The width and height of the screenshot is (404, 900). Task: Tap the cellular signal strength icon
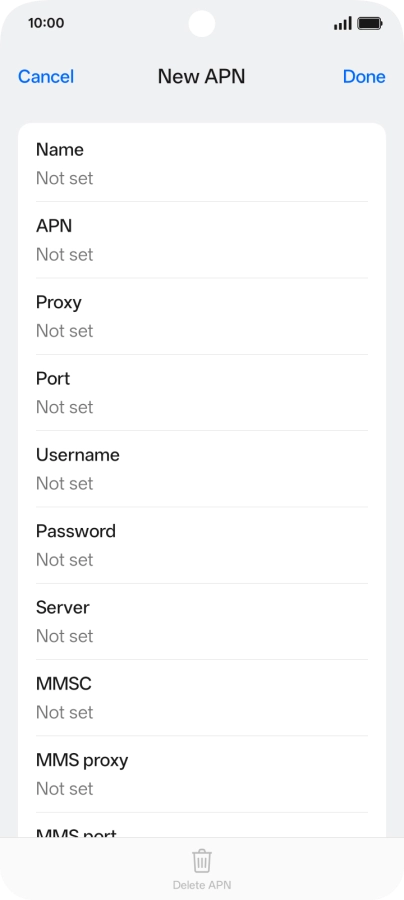pos(343,24)
